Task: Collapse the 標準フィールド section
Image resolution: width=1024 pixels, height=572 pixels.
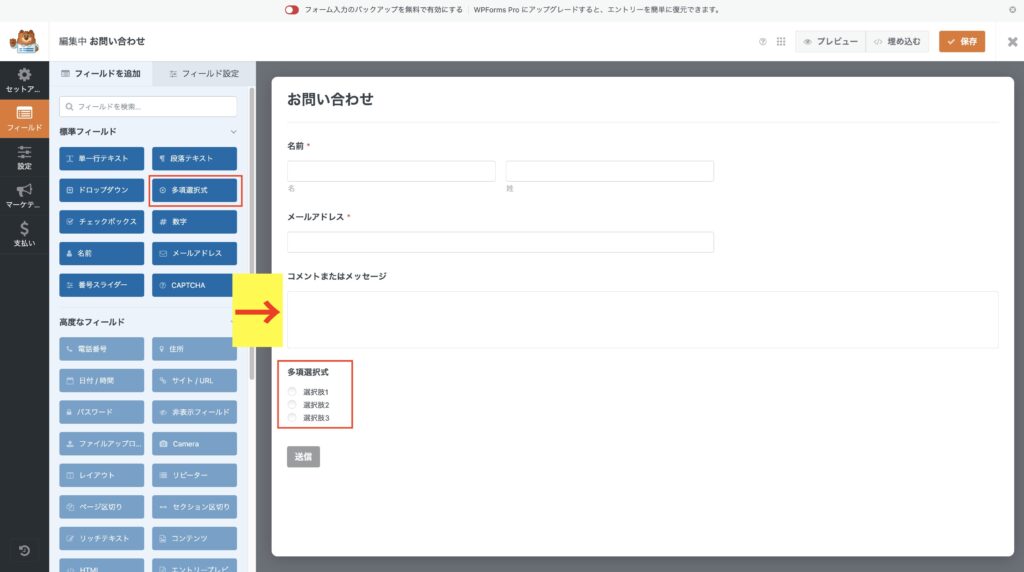Action: pos(234,131)
